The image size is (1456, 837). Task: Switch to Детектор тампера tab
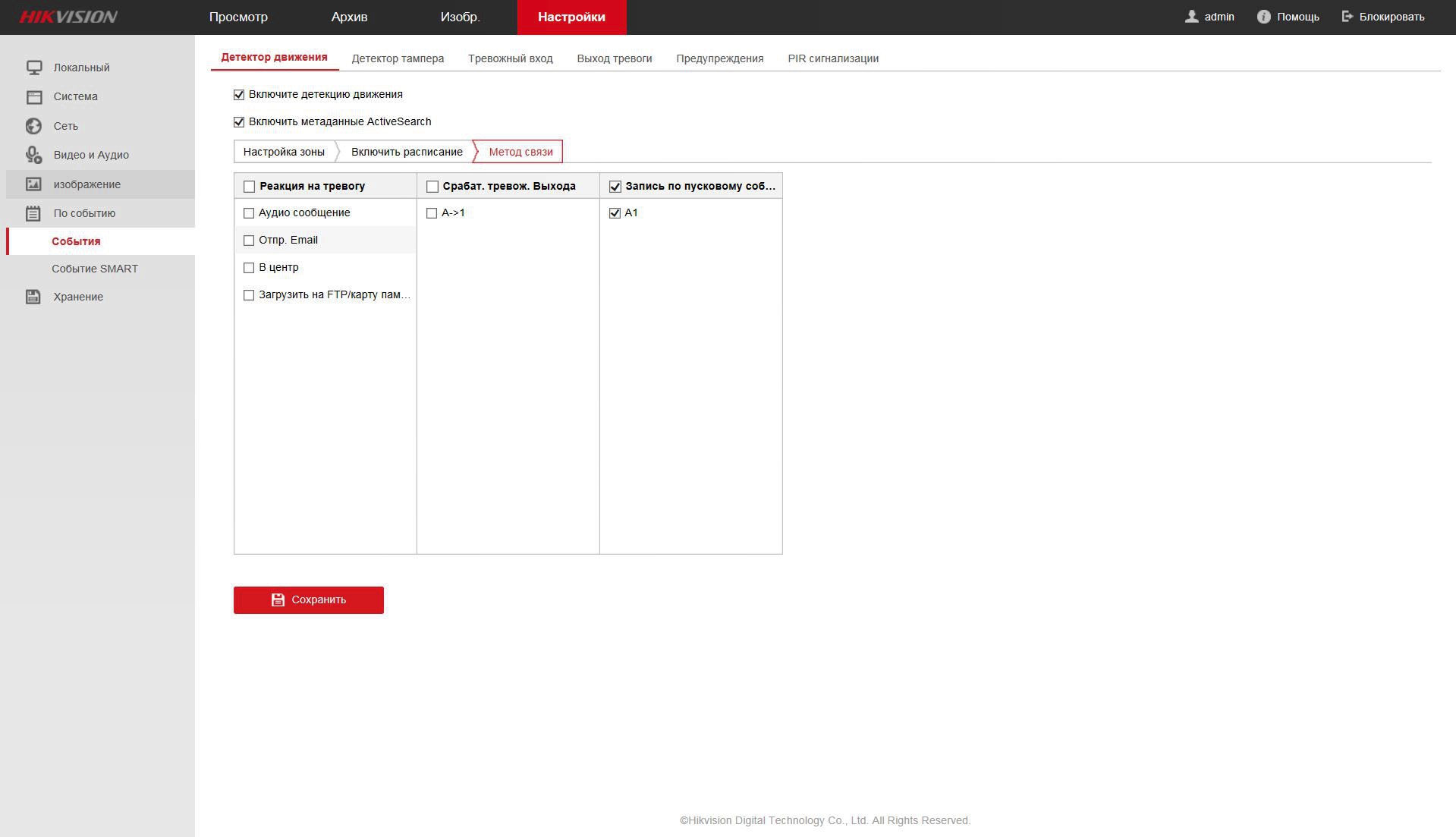point(398,58)
